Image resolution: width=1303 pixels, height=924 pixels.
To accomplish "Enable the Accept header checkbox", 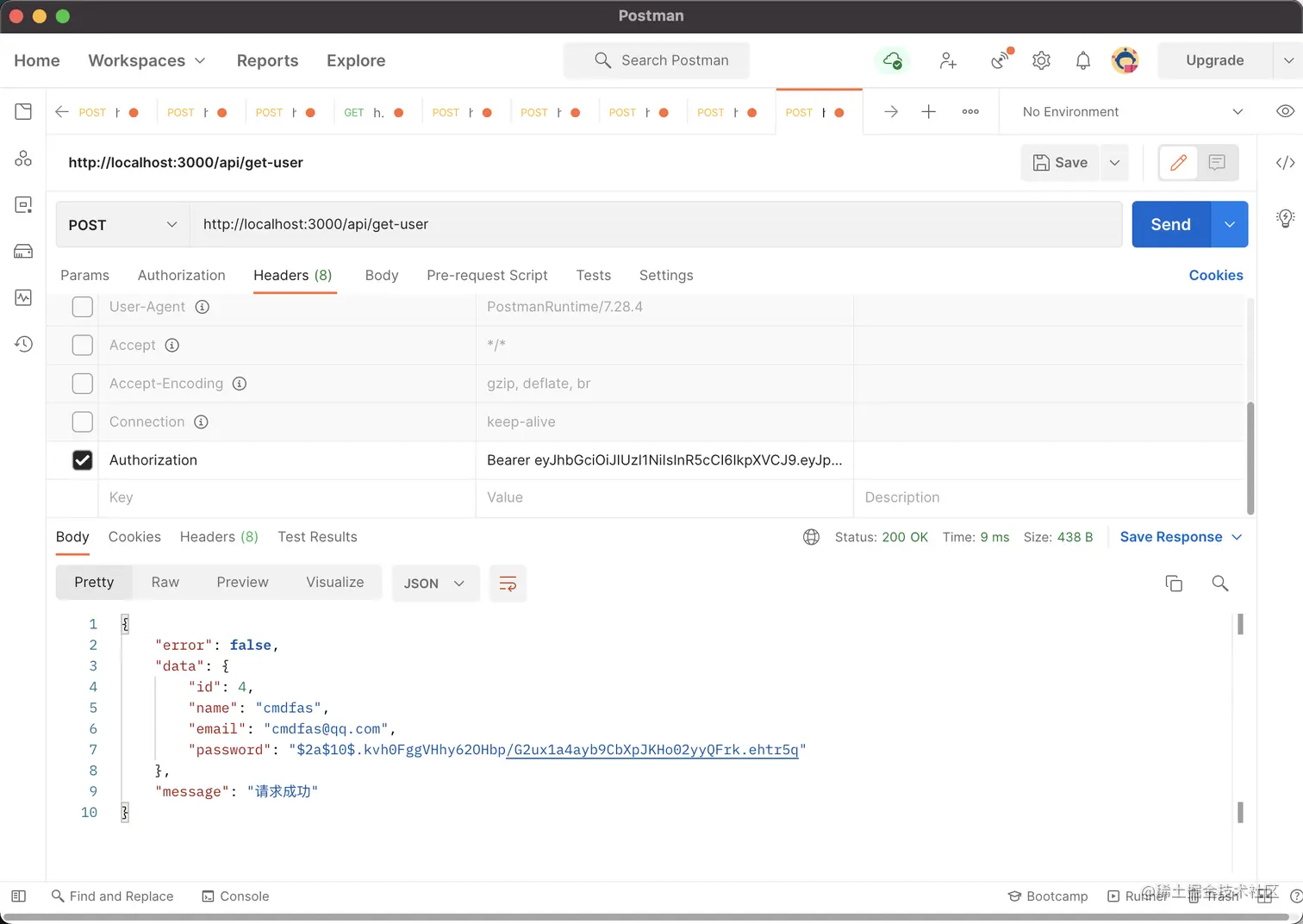I will click(82, 345).
